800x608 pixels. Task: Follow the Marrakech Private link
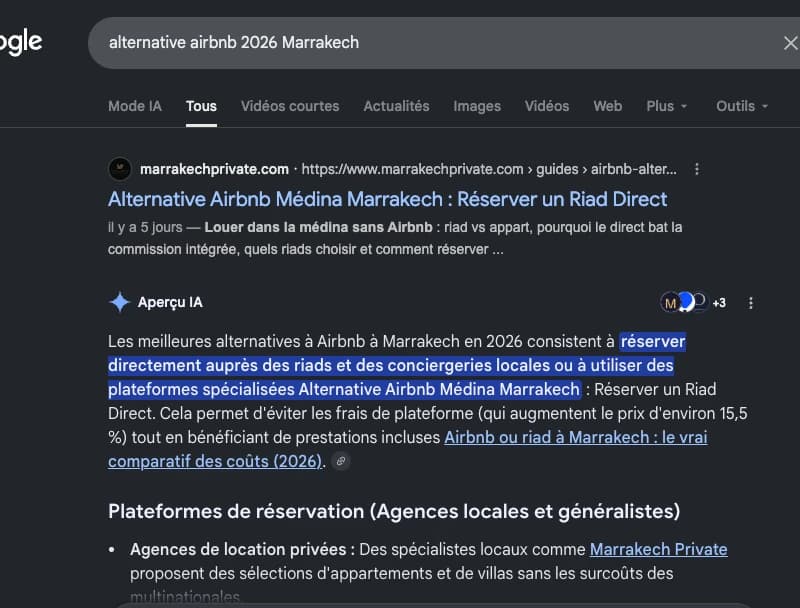coord(659,549)
